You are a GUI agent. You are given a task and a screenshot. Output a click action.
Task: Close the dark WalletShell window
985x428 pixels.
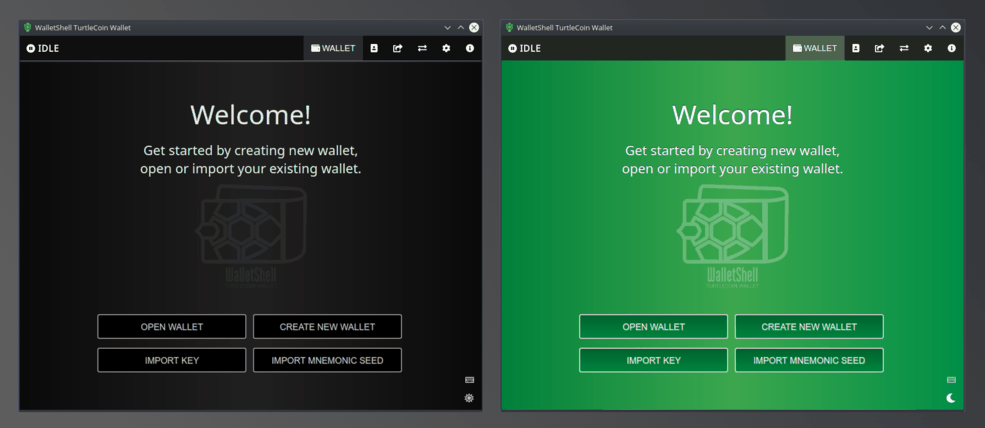tap(474, 28)
